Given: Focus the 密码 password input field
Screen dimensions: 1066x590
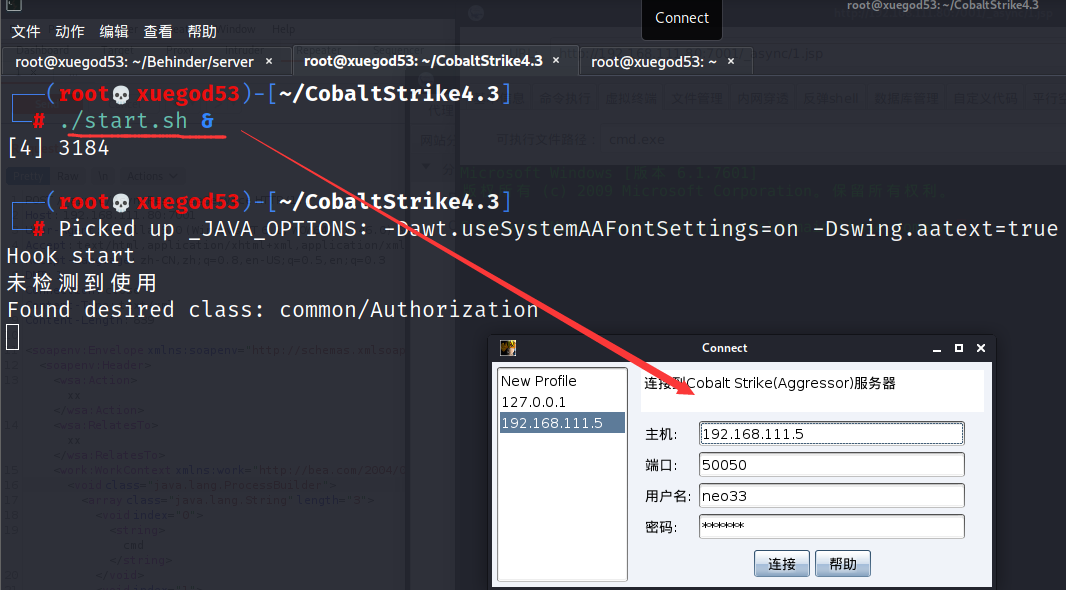Looking at the screenshot, I should pos(831,527).
